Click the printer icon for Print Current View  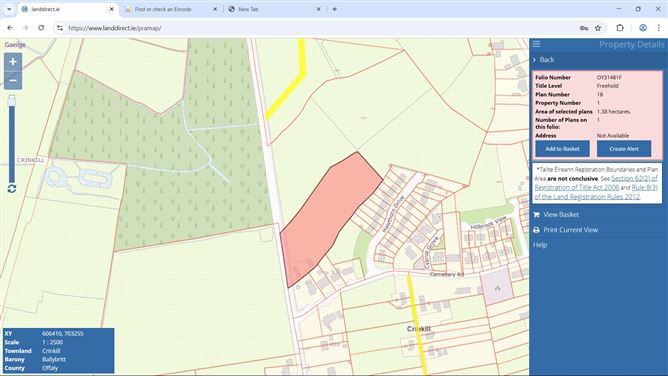536,230
